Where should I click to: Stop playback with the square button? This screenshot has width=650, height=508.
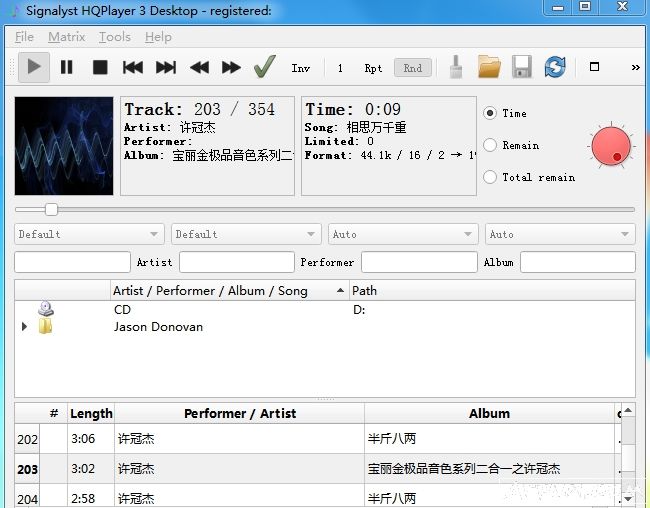tap(100, 67)
